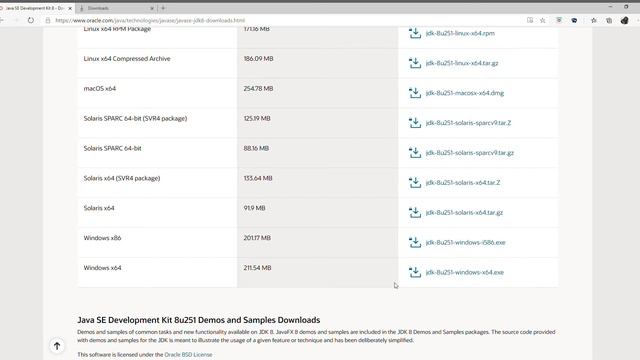640x360 pixels.
Task: Download jdk-8u251-solaris-sparcv9.tar.gz link
Action: click(469, 153)
